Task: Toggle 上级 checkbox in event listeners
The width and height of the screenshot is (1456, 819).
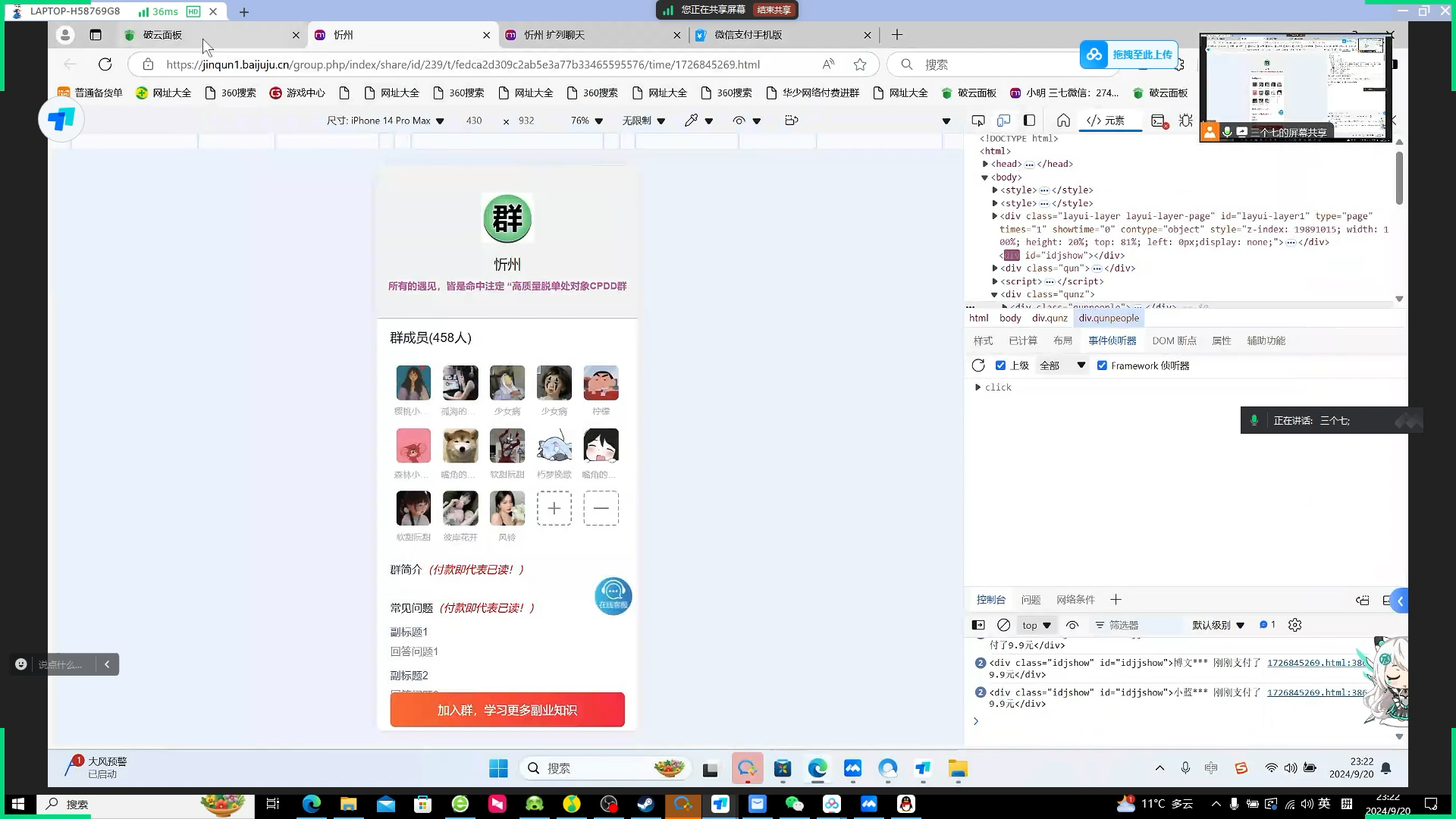Action: click(x=1001, y=365)
